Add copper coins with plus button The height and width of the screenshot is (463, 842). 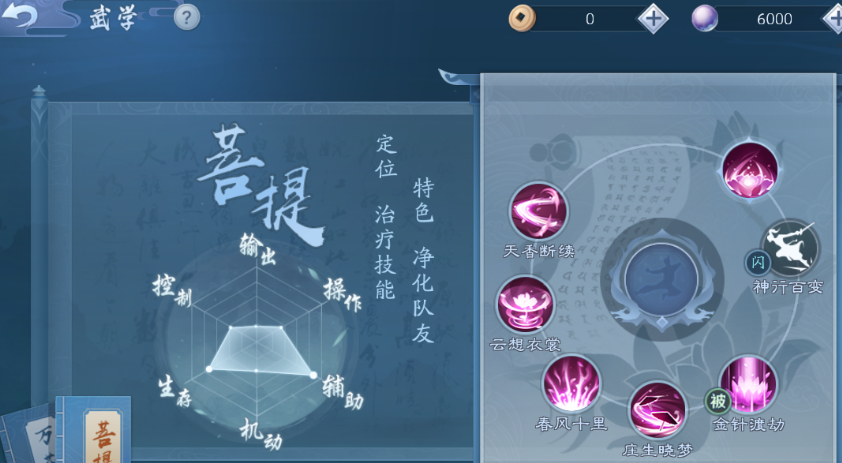pos(652,19)
